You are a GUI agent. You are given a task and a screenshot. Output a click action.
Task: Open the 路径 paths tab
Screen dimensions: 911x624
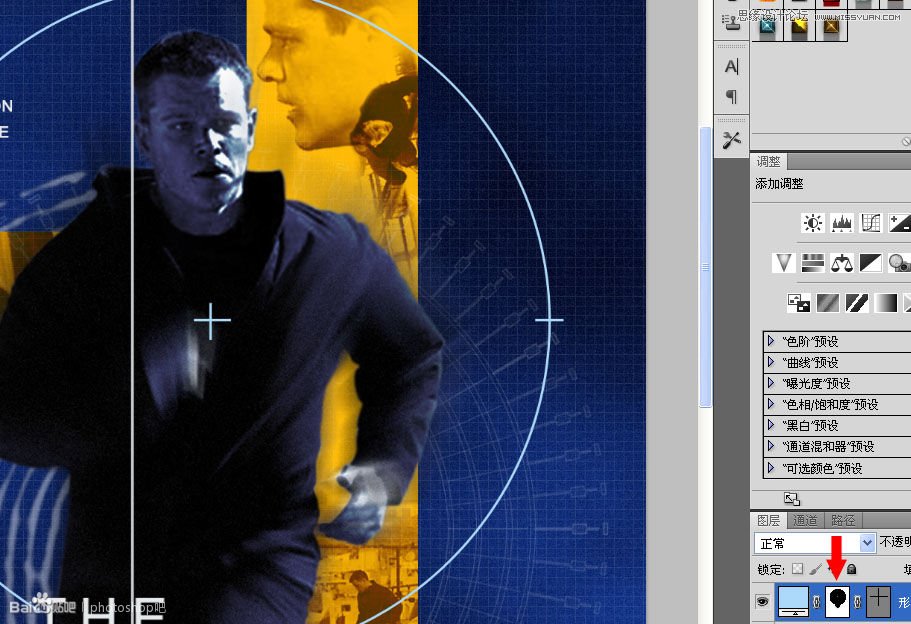pos(842,520)
